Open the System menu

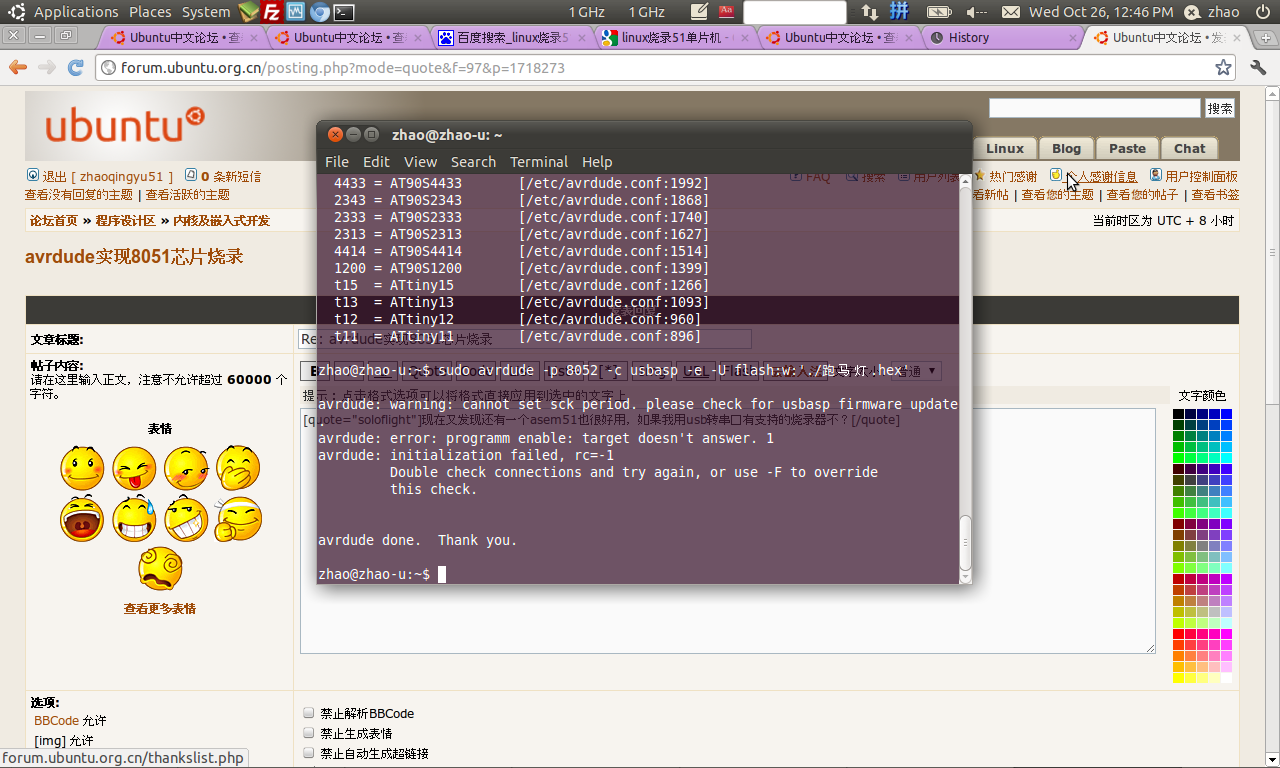click(x=206, y=12)
